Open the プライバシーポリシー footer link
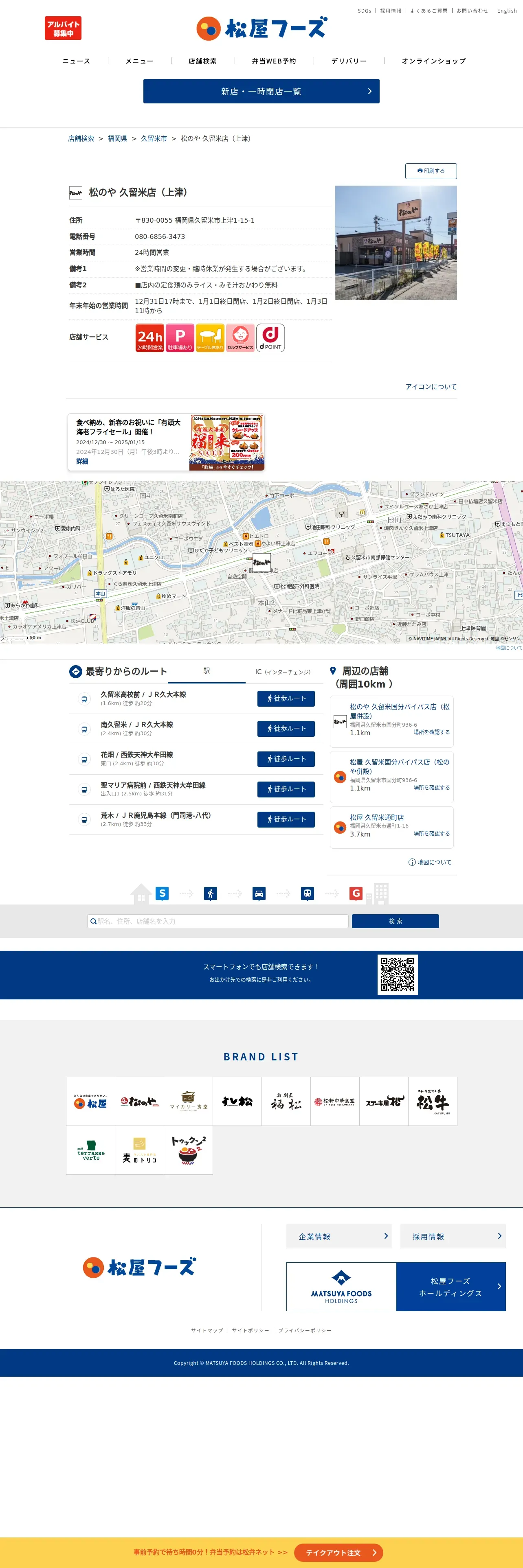Viewport: 523px width, 1568px height. coord(305,1330)
